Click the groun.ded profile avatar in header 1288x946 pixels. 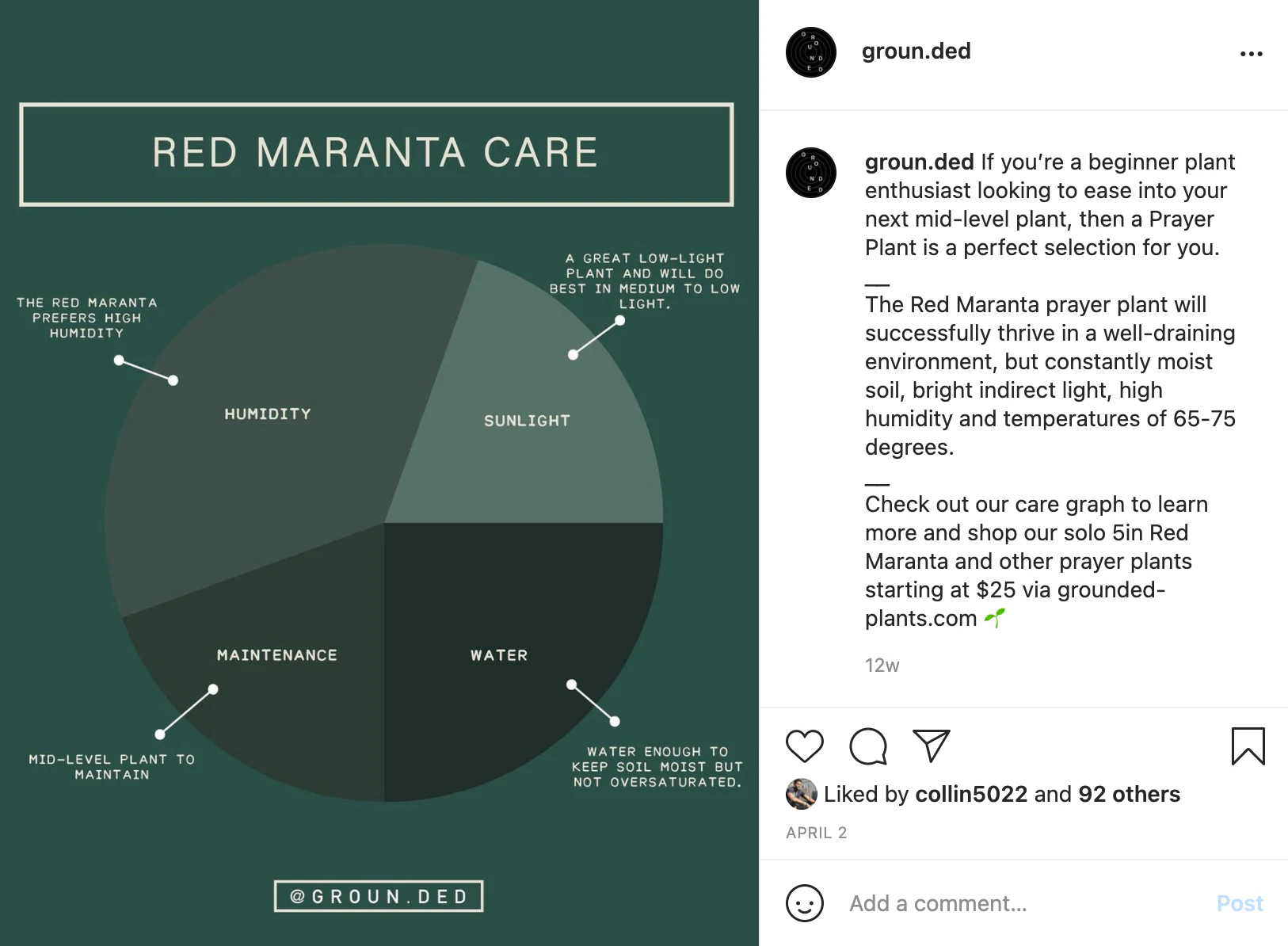pyautogui.click(x=810, y=52)
